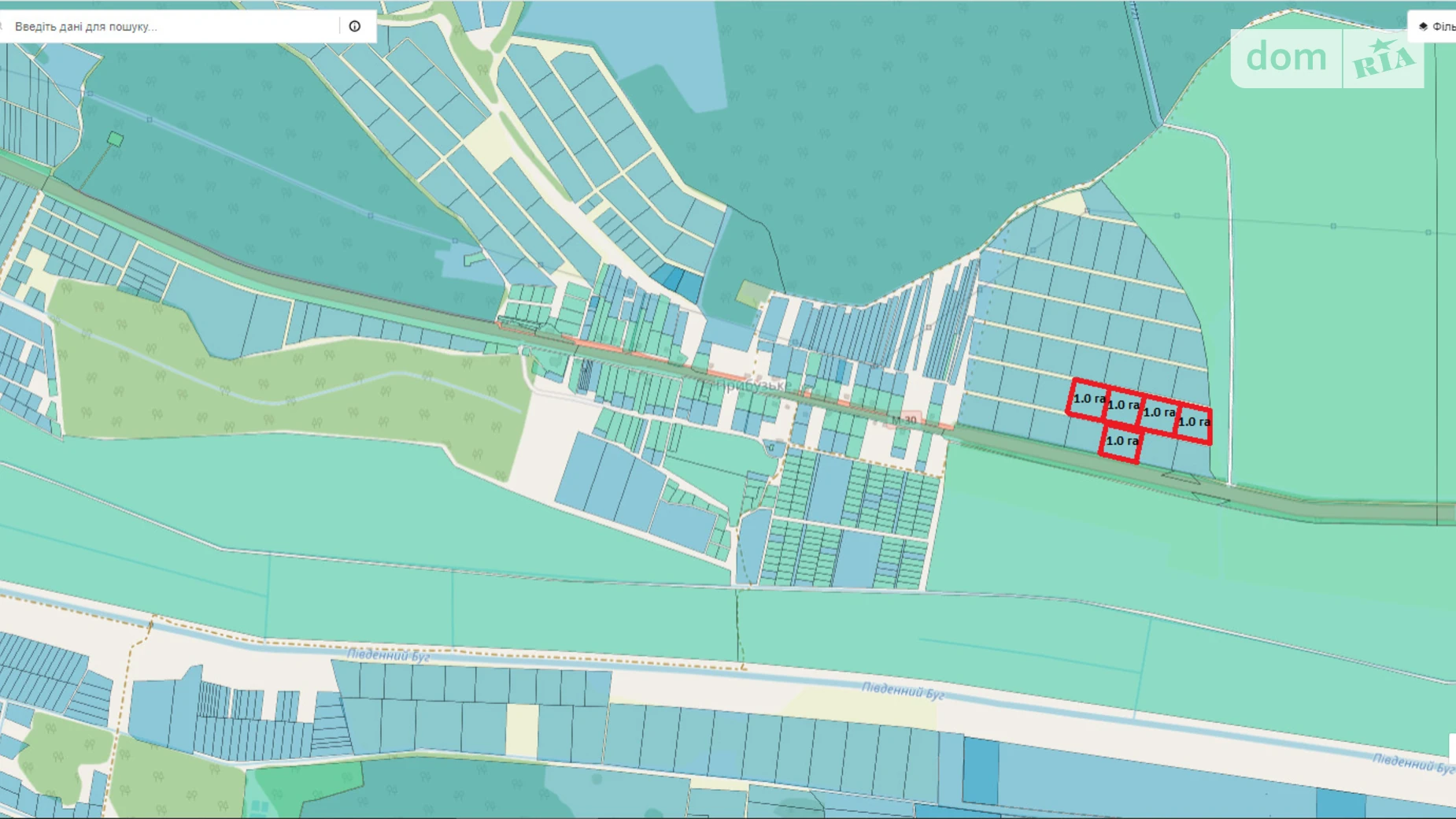This screenshot has height=819, width=1456.
Task: Click the M-30 road shield label
Action: point(904,421)
